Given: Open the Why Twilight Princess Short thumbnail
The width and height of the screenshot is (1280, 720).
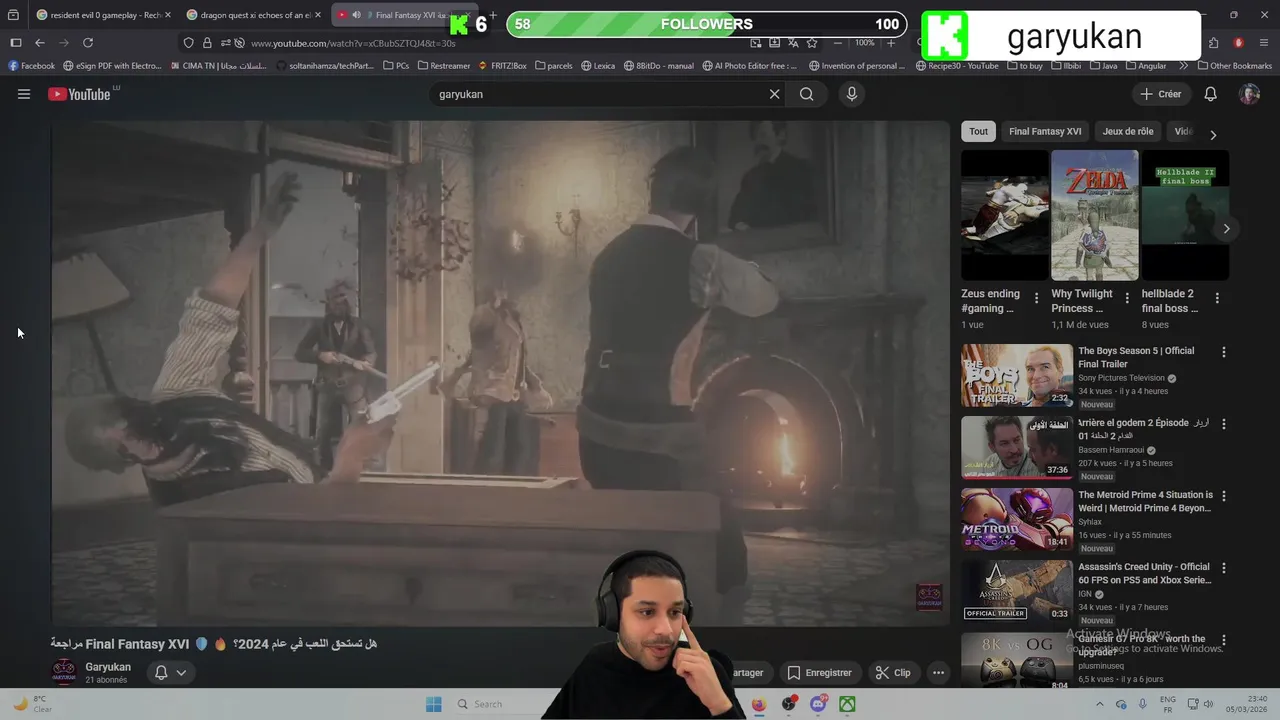Looking at the screenshot, I should click(1095, 215).
